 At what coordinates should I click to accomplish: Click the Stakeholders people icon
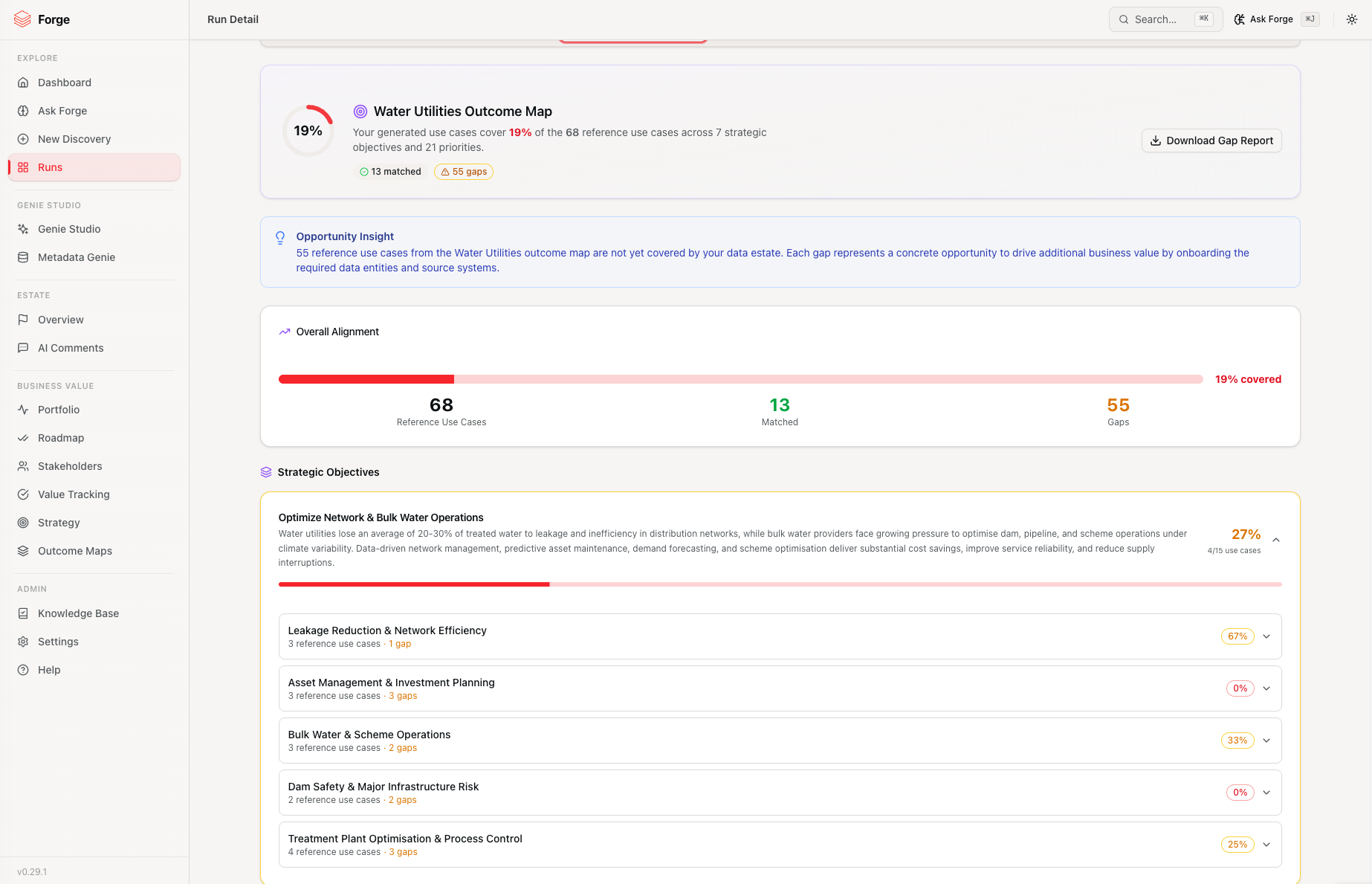23,466
